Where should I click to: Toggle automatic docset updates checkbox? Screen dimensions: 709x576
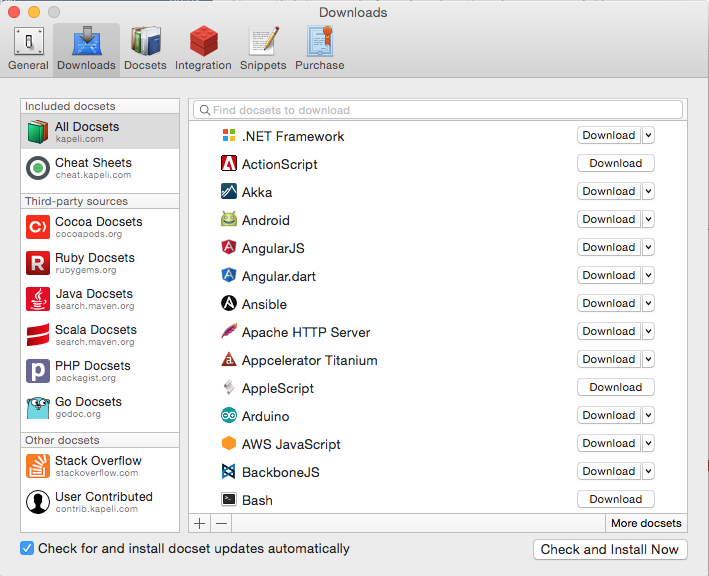[x=28, y=548]
